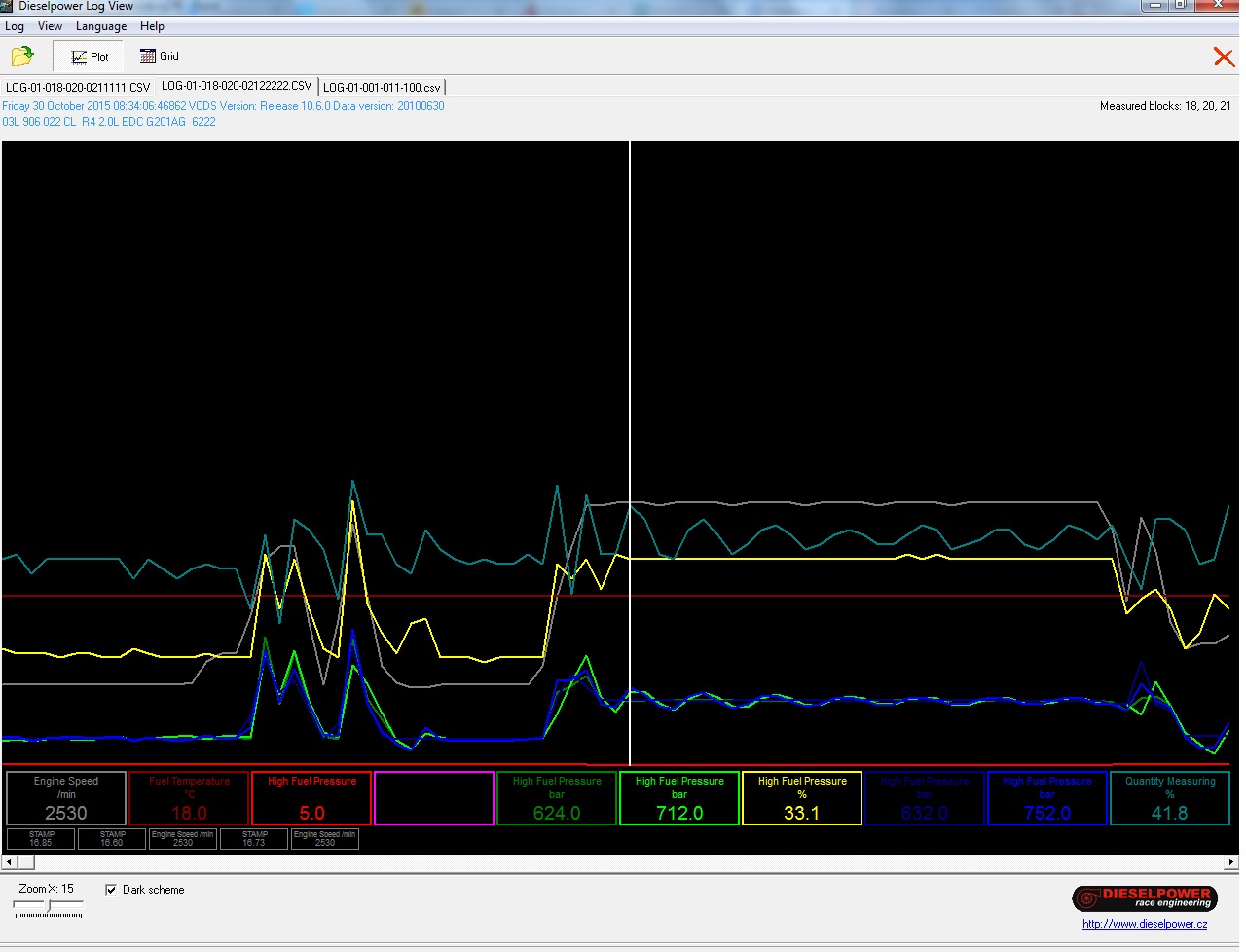This screenshot has height=952, width=1246.
Task: Click the Dieselpower race engineering logo
Action: click(x=1144, y=897)
